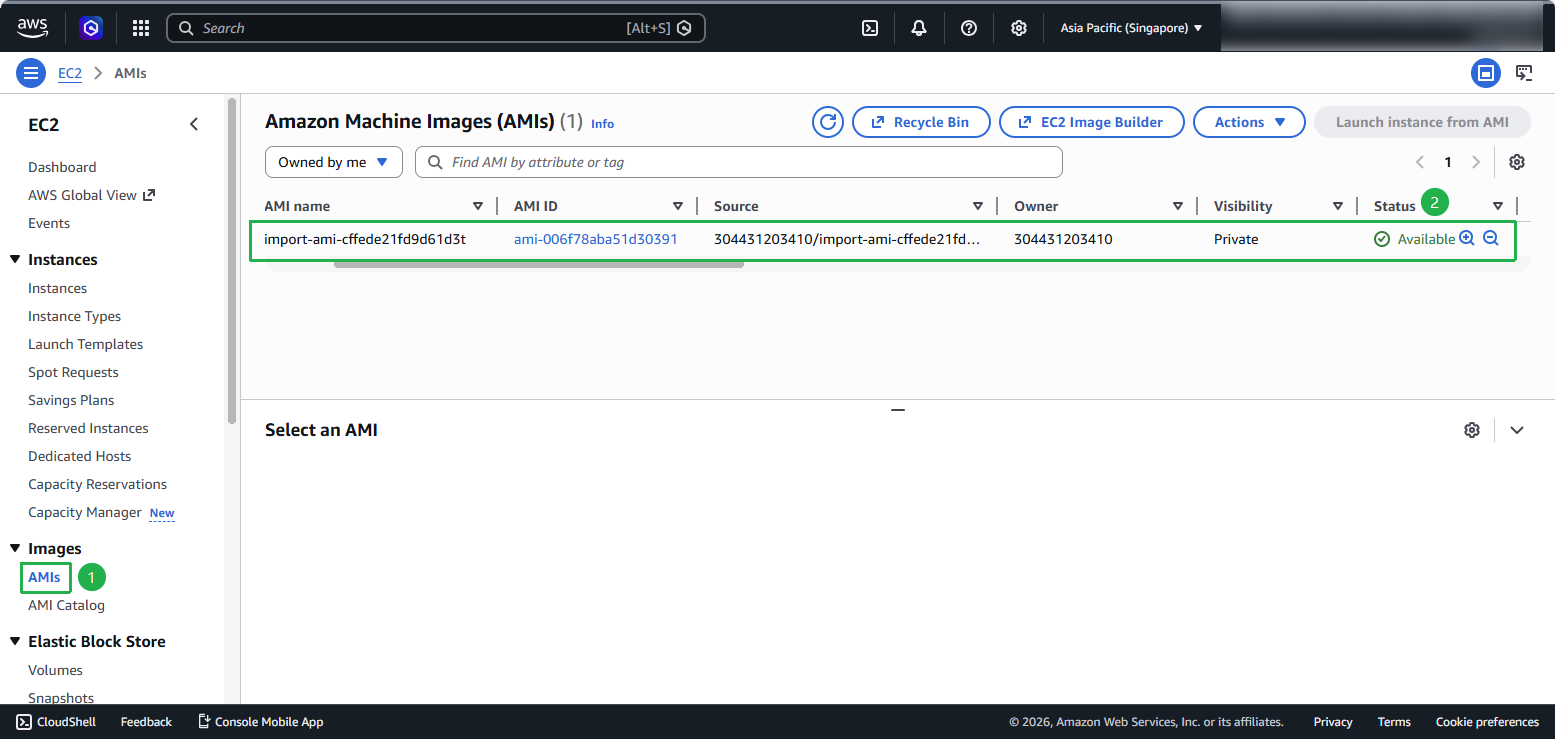This screenshot has width=1555, height=739.
Task: Click the EC2 breadcrumb link
Action: [70, 73]
